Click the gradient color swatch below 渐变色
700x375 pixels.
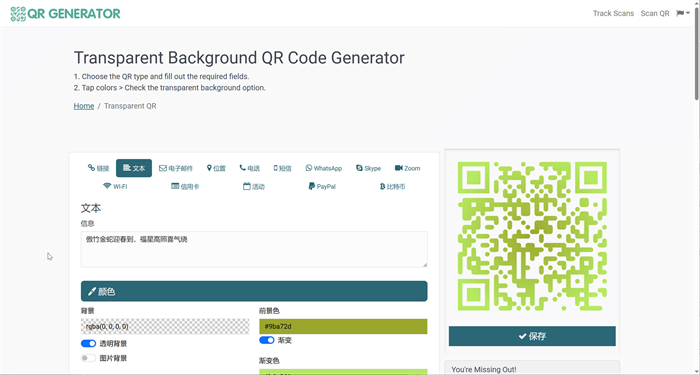pos(343,372)
